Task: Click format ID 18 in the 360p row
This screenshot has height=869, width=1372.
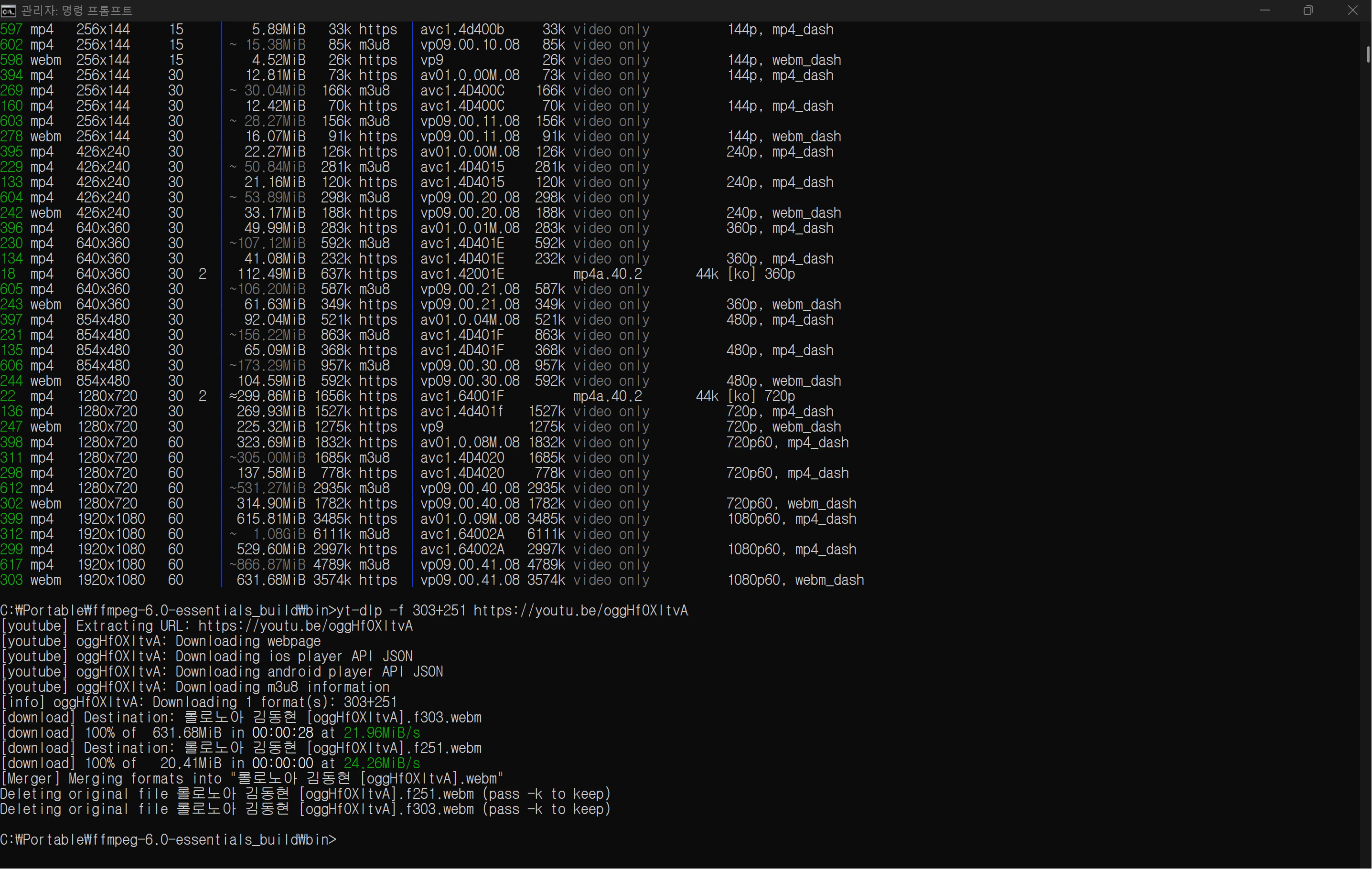Action: [8, 274]
